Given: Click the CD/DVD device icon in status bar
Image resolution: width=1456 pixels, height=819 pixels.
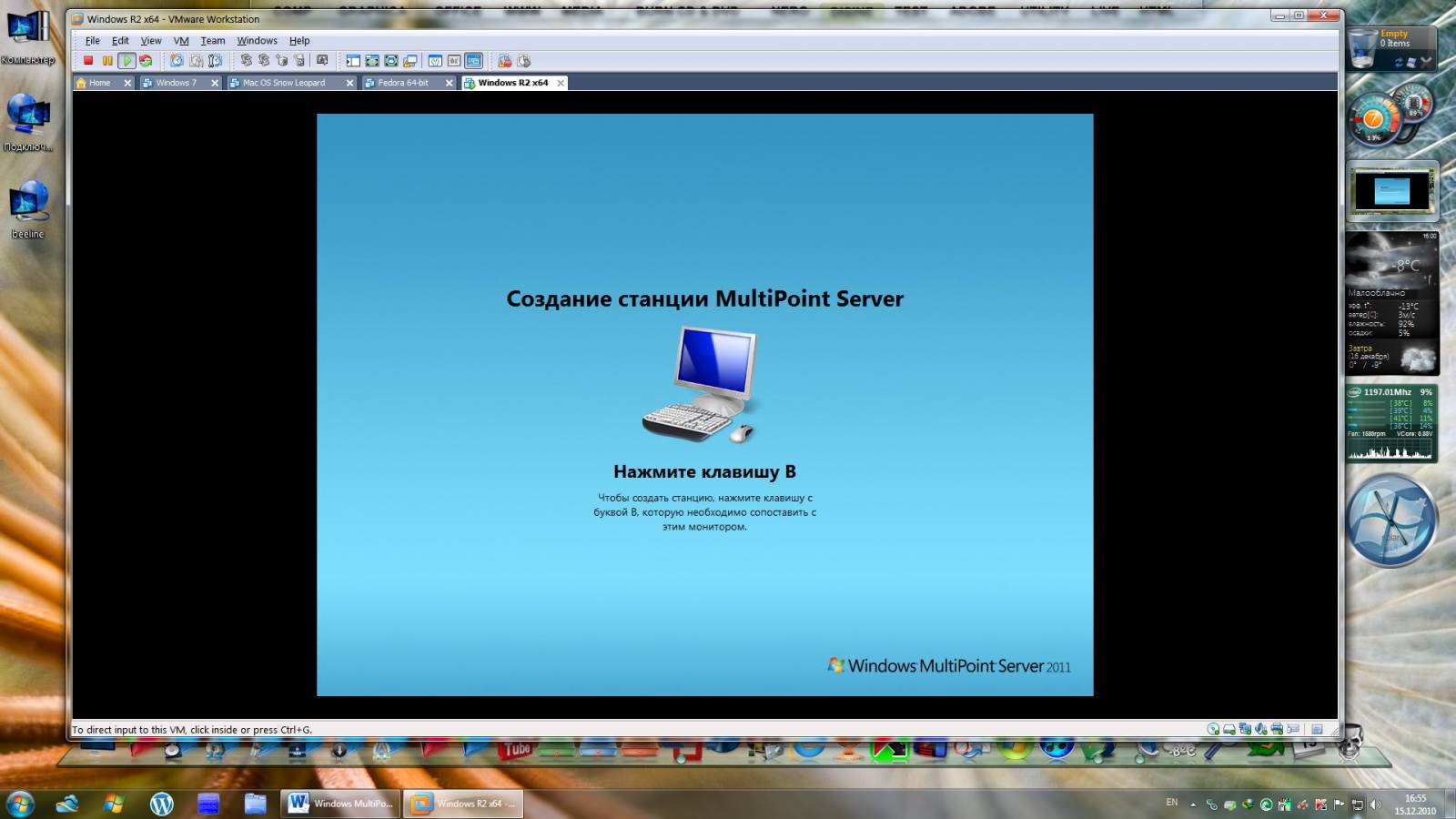Looking at the screenshot, I should tap(1213, 729).
